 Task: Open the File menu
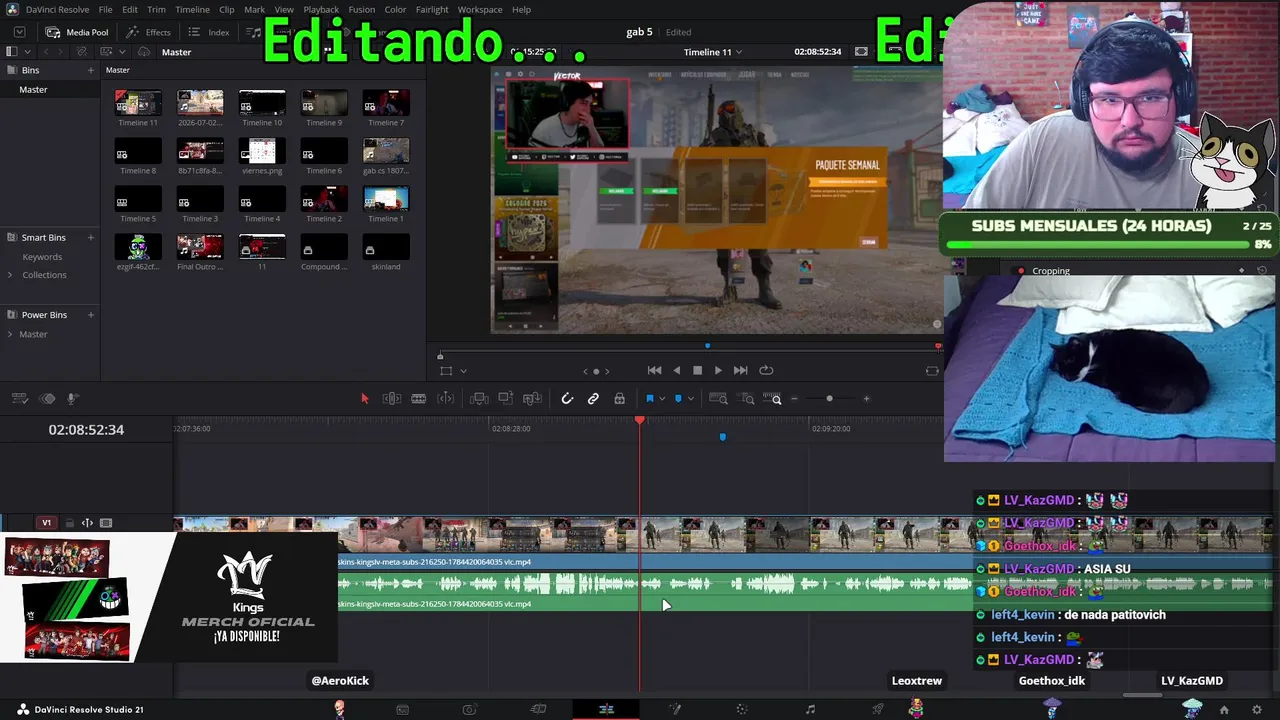point(105,10)
